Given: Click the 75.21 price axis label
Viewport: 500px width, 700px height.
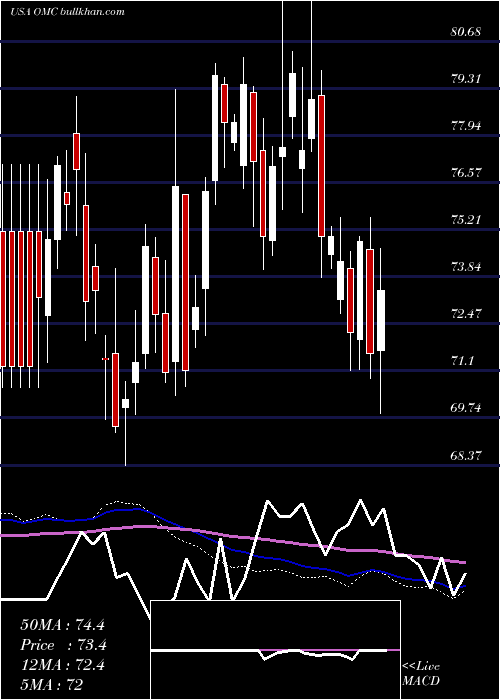Looking at the screenshot, I should coord(466,220).
